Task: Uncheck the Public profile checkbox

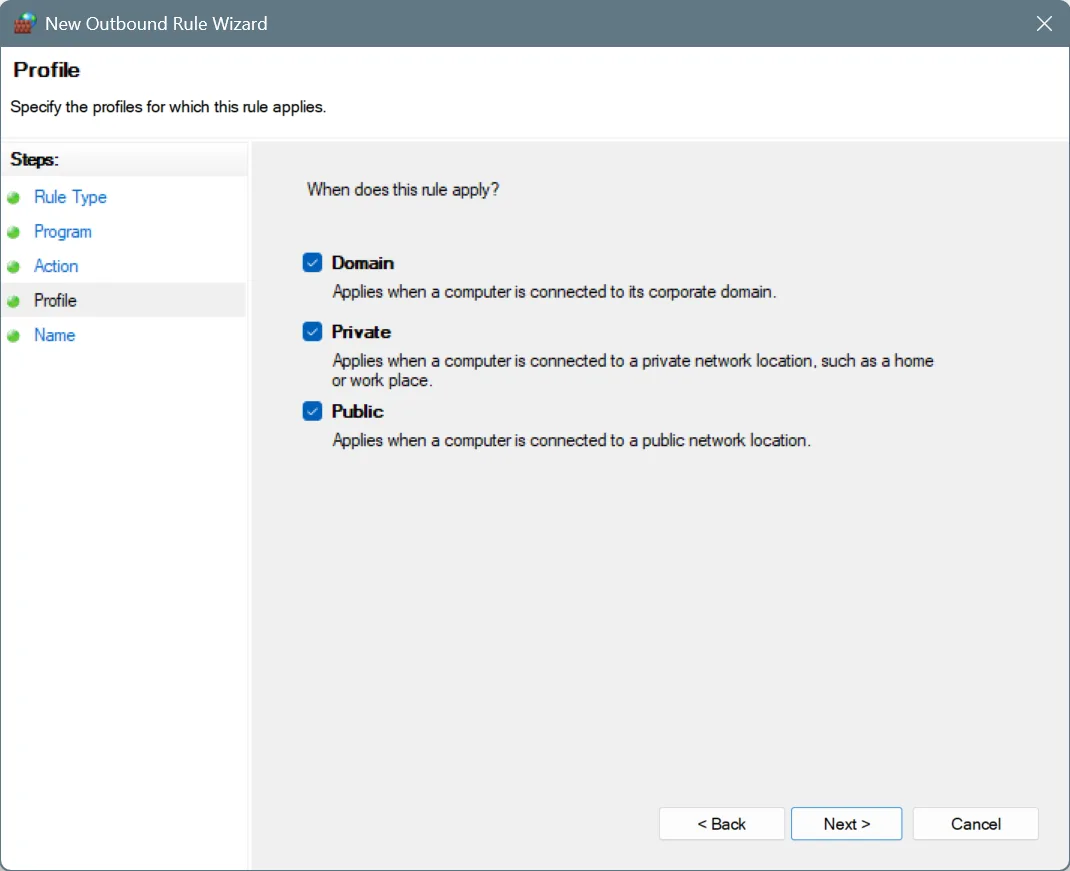Action: [313, 411]
